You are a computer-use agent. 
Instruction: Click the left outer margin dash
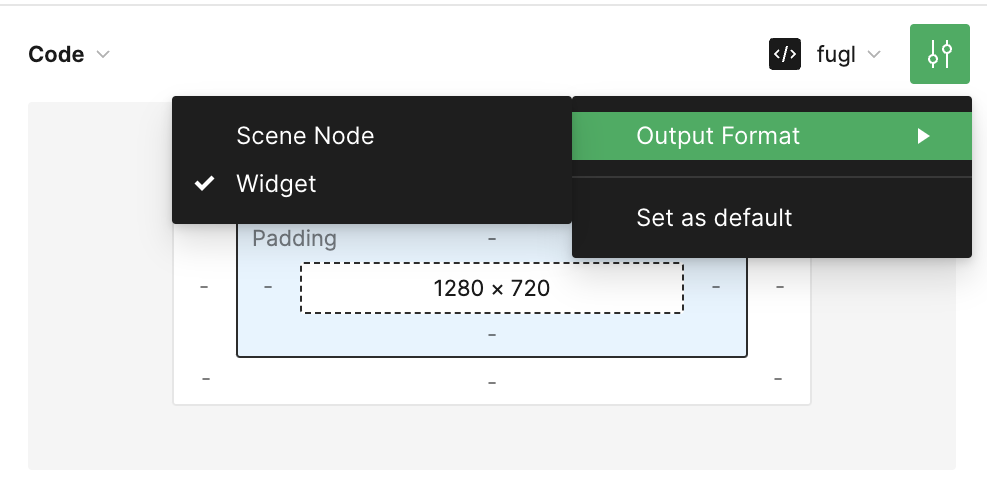(x=204, y=287)
